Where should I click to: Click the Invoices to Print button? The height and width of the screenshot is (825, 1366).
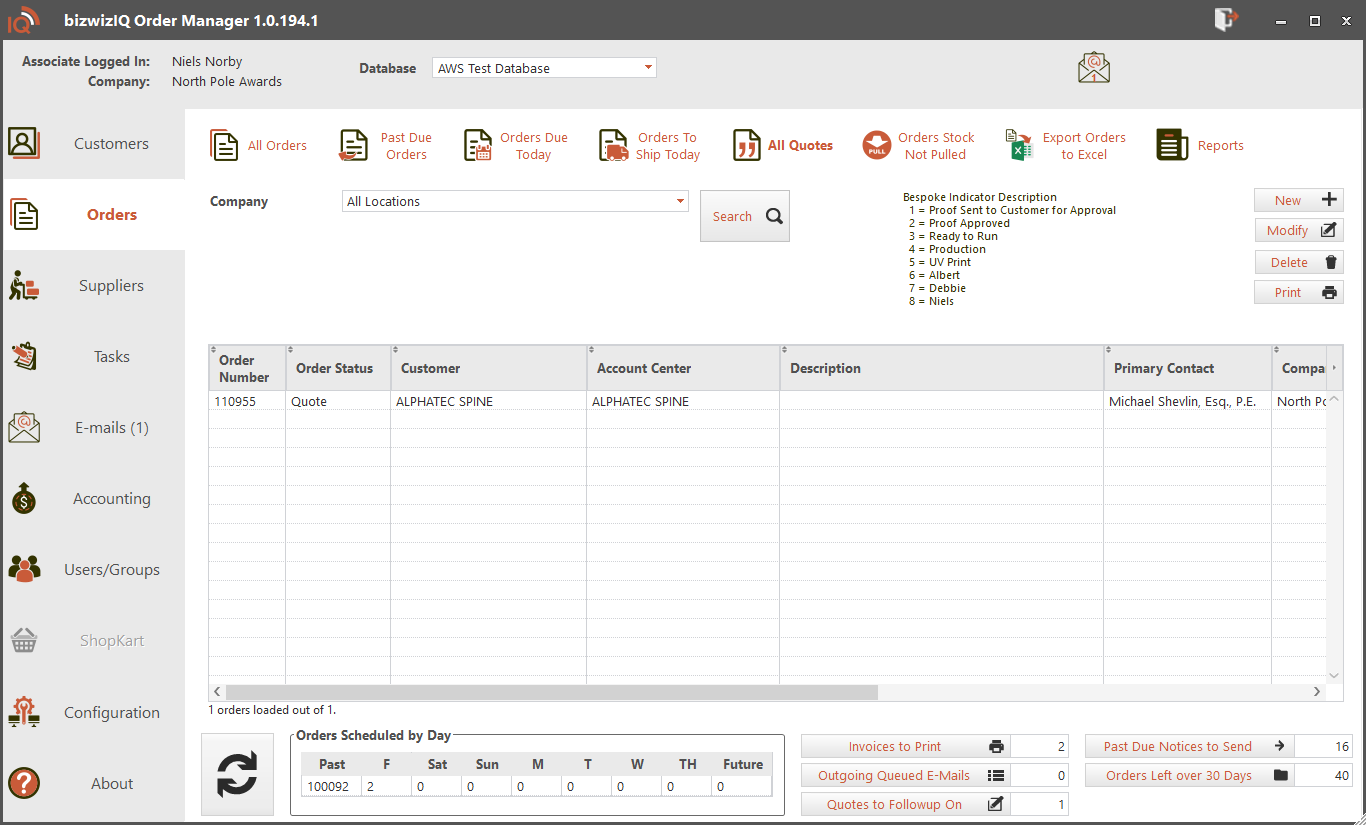[906, 746]
